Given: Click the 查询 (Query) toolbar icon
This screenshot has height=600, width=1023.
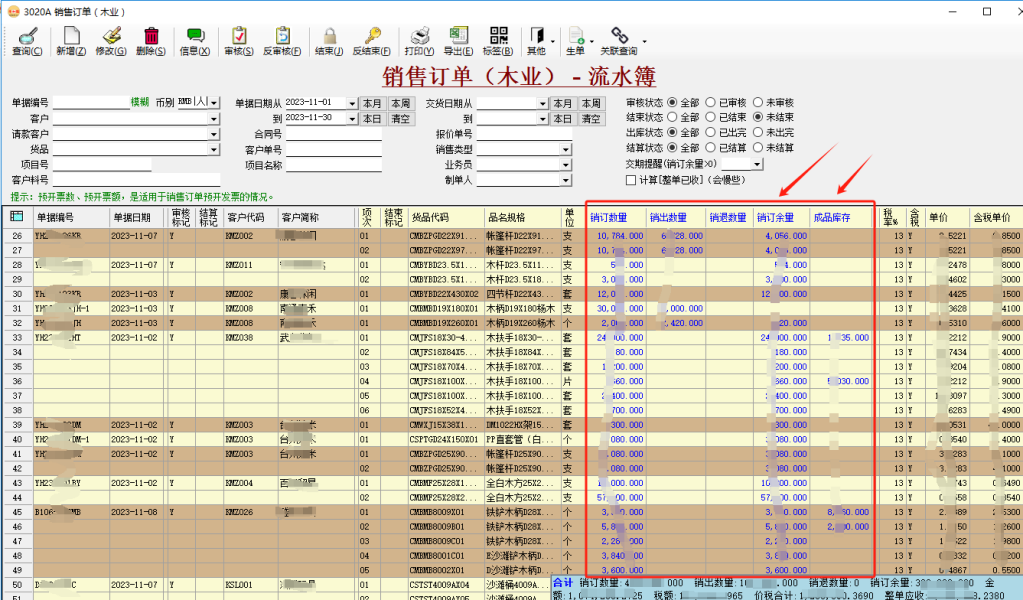Looking at the screenshot, I should 27,40.
